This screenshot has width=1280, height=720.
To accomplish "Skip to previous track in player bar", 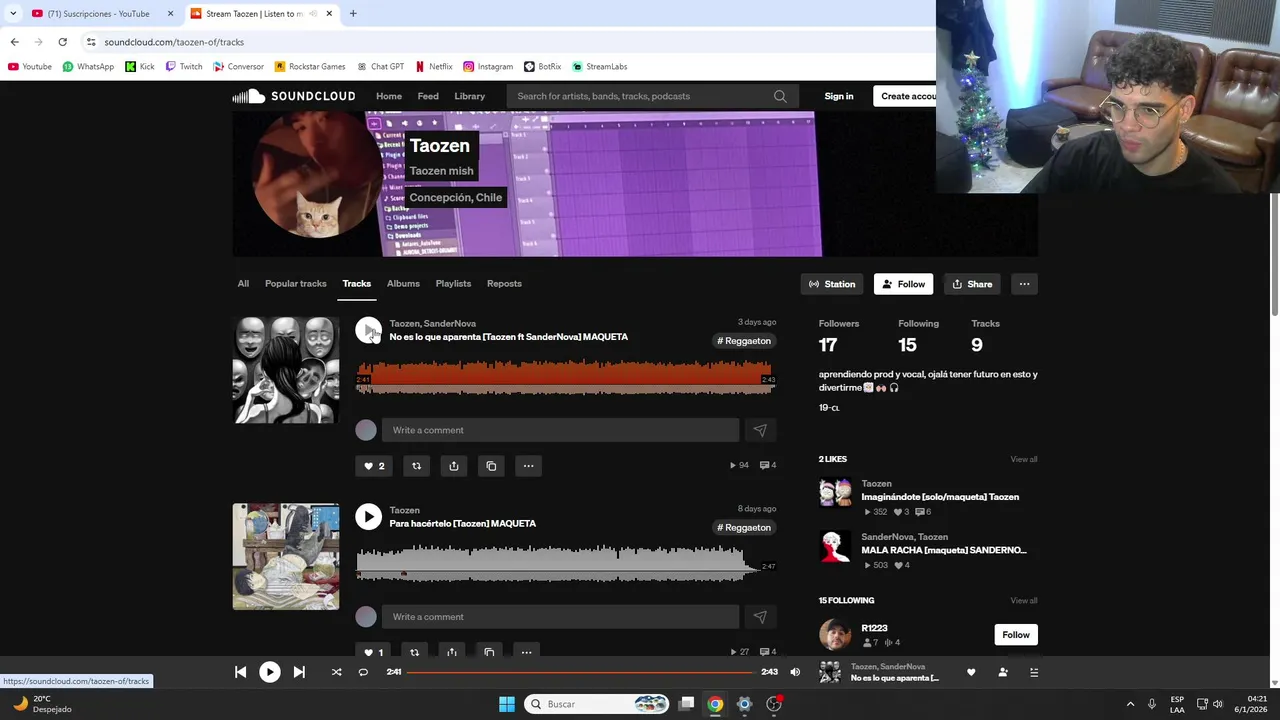I will point(240,672).
